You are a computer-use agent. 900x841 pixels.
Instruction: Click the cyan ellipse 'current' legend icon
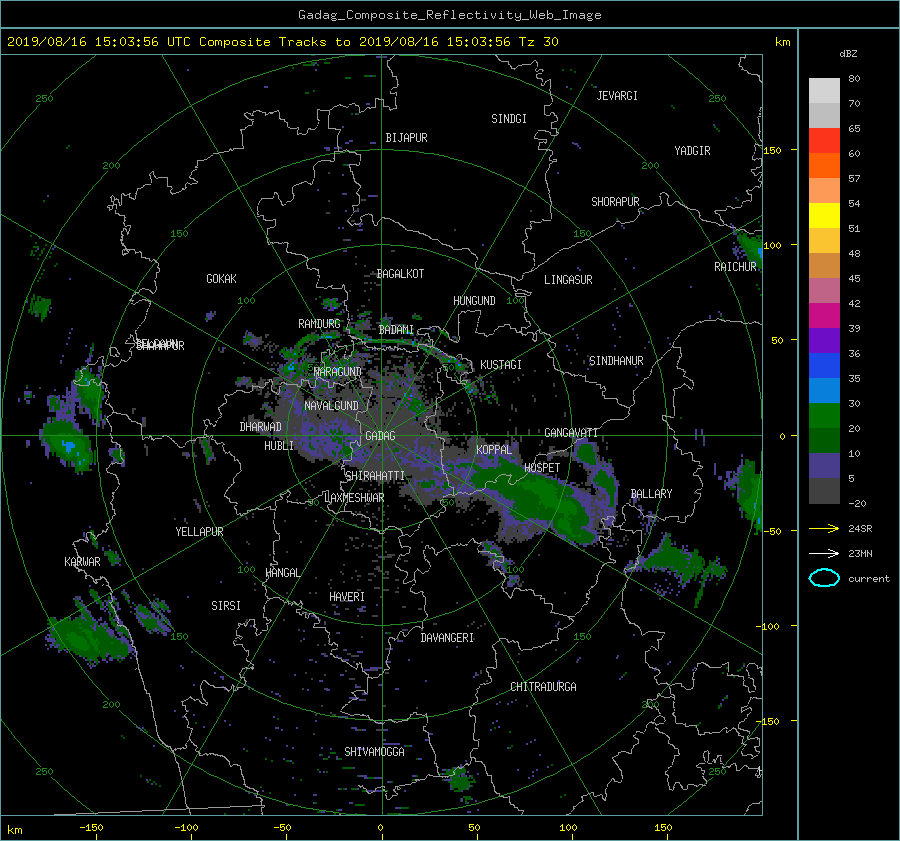[x=824, y=578]
